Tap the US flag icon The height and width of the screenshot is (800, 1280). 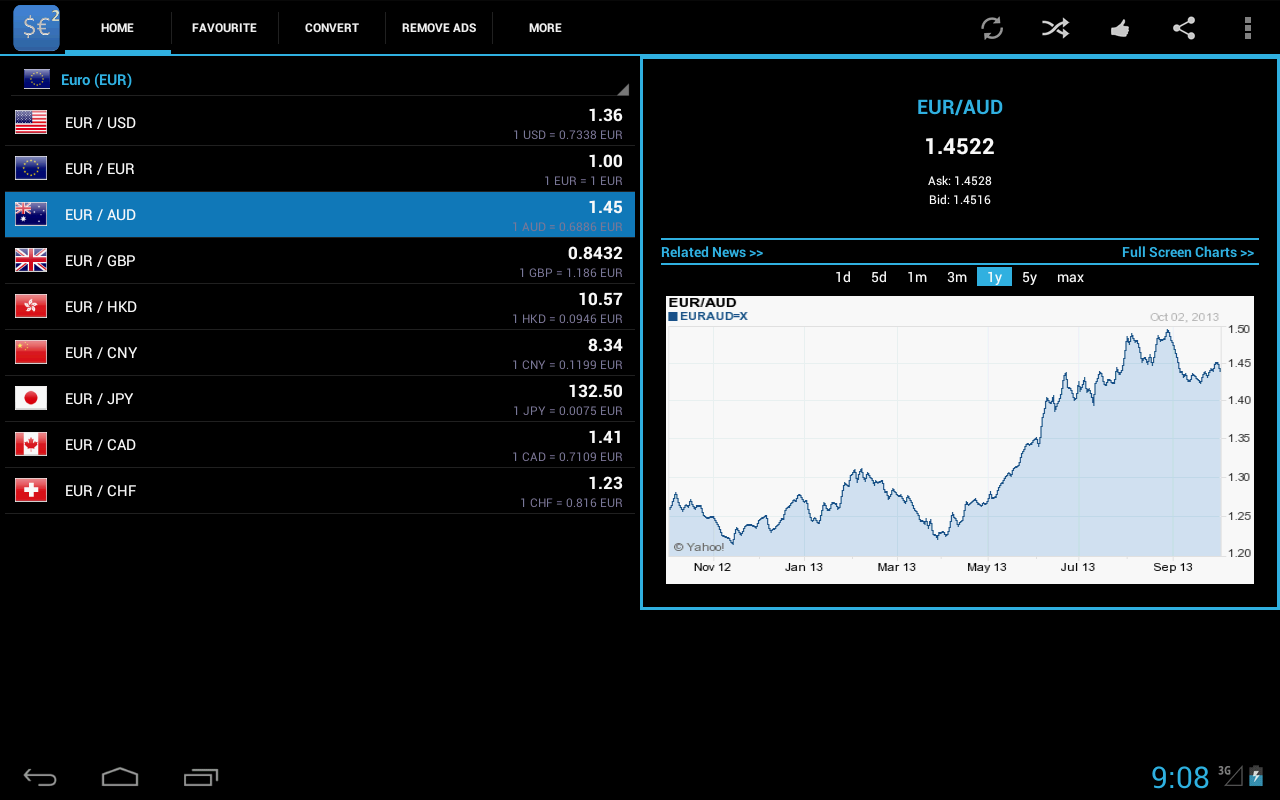[x=31, y=122]
